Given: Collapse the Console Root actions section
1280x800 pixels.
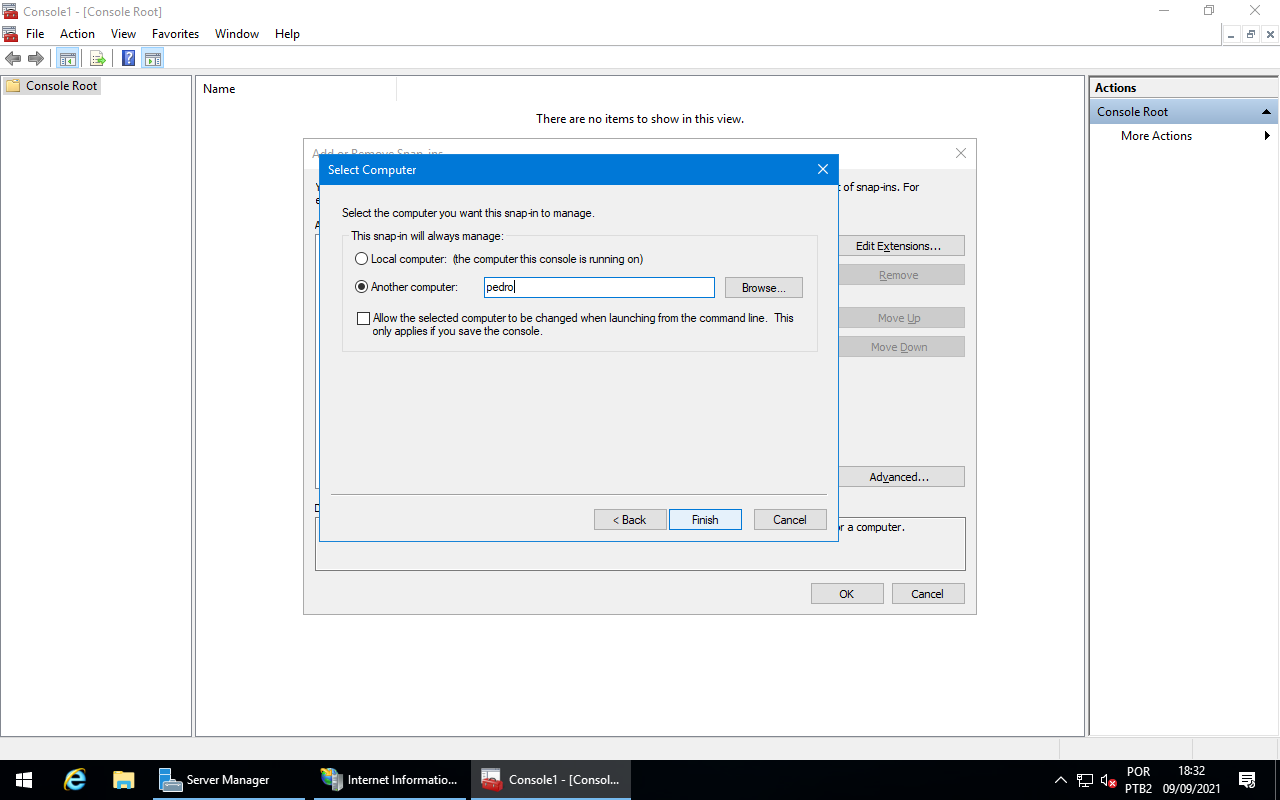Looking at the screenshot, I should coord(1266,112).
